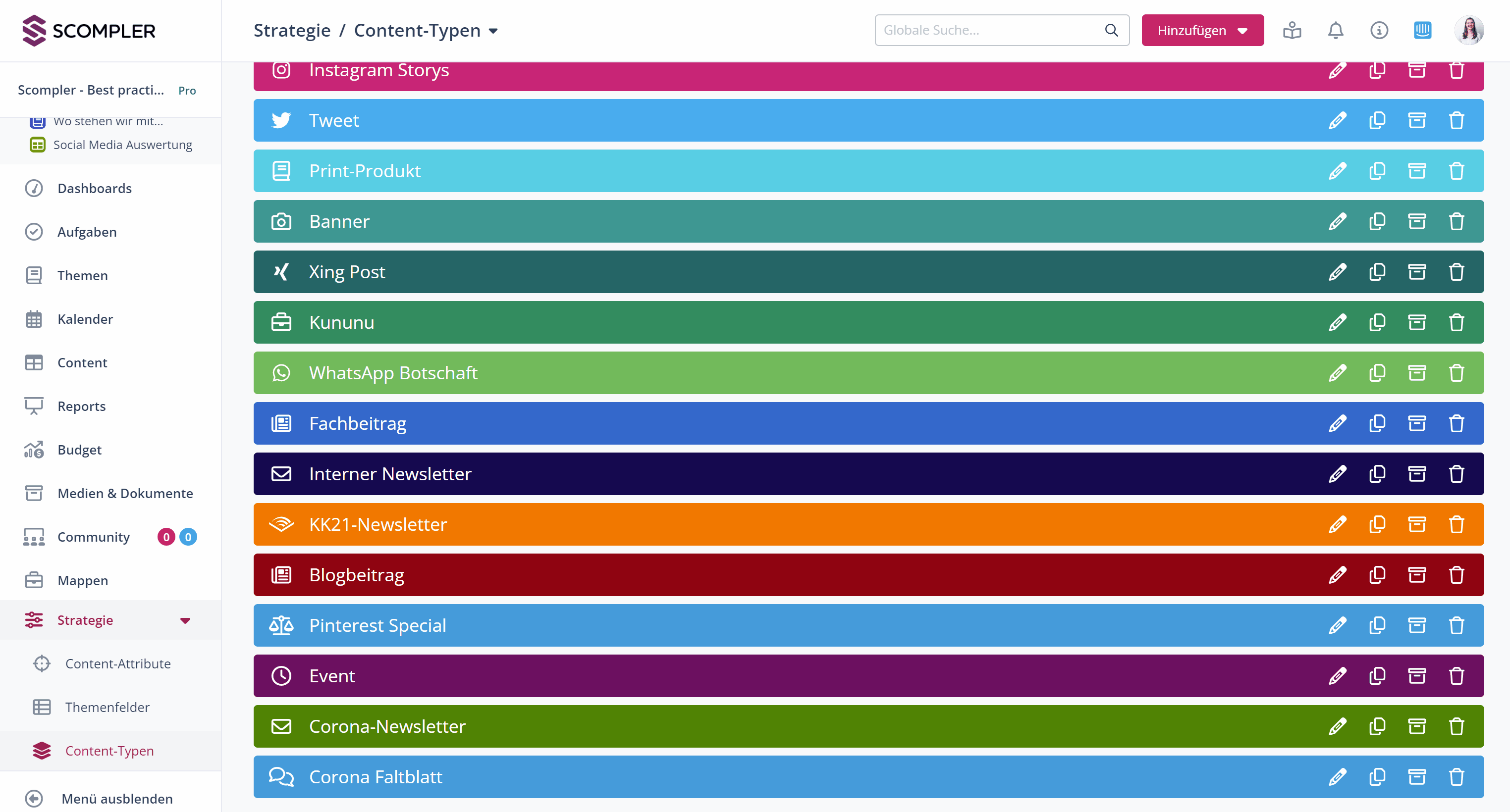Screen dimensions: 1510x812
Task: Collapse the Strategie menu section
Action: pyautogui.click(x=185, y=620)
